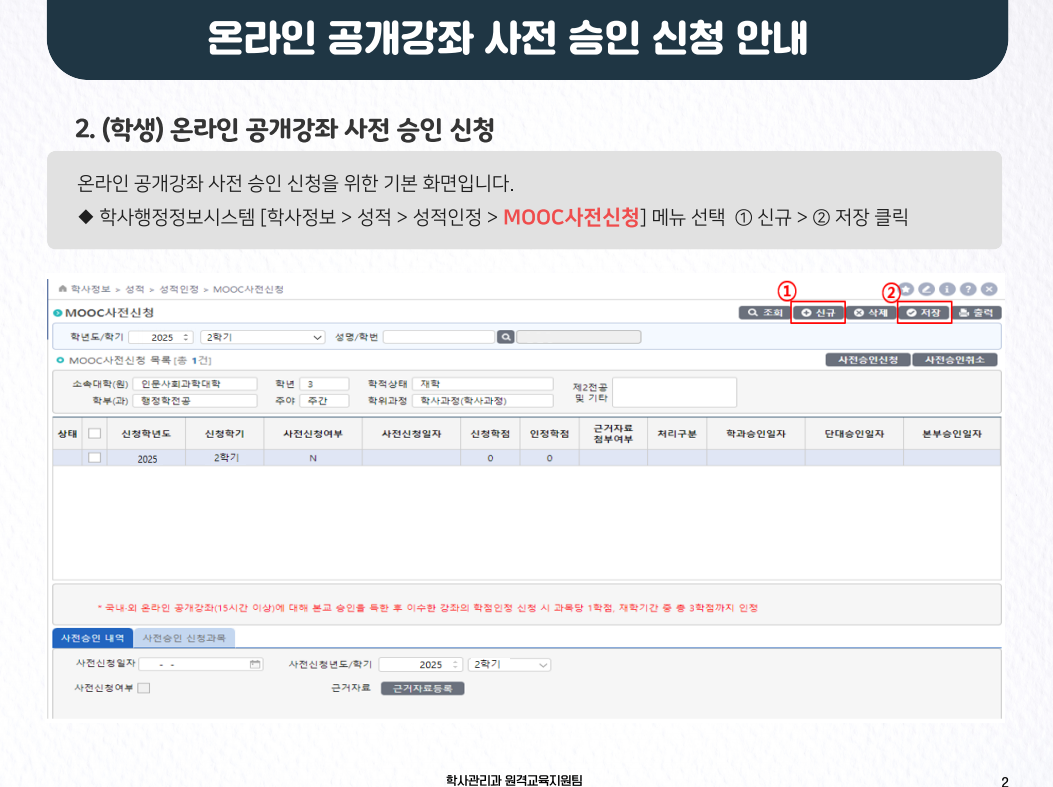Screen dimensions: 1053x787
Task: Click the favorites star icon at top right
Action: 908,289
